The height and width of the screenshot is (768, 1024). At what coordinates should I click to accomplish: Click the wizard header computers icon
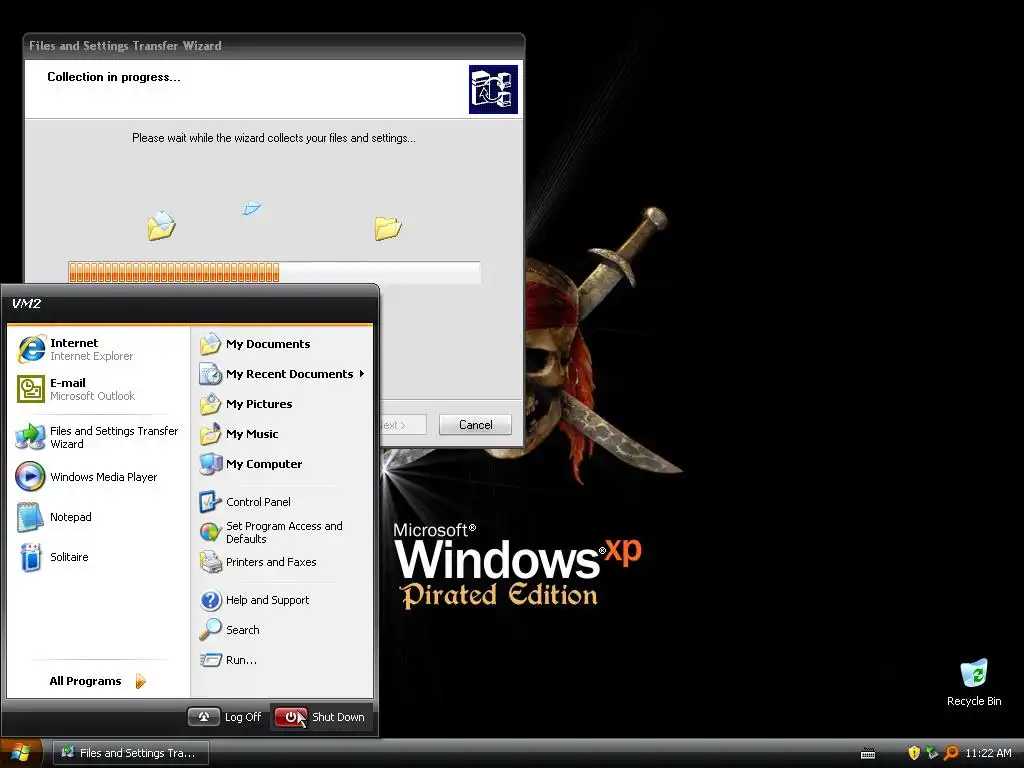tap(493, 89)
